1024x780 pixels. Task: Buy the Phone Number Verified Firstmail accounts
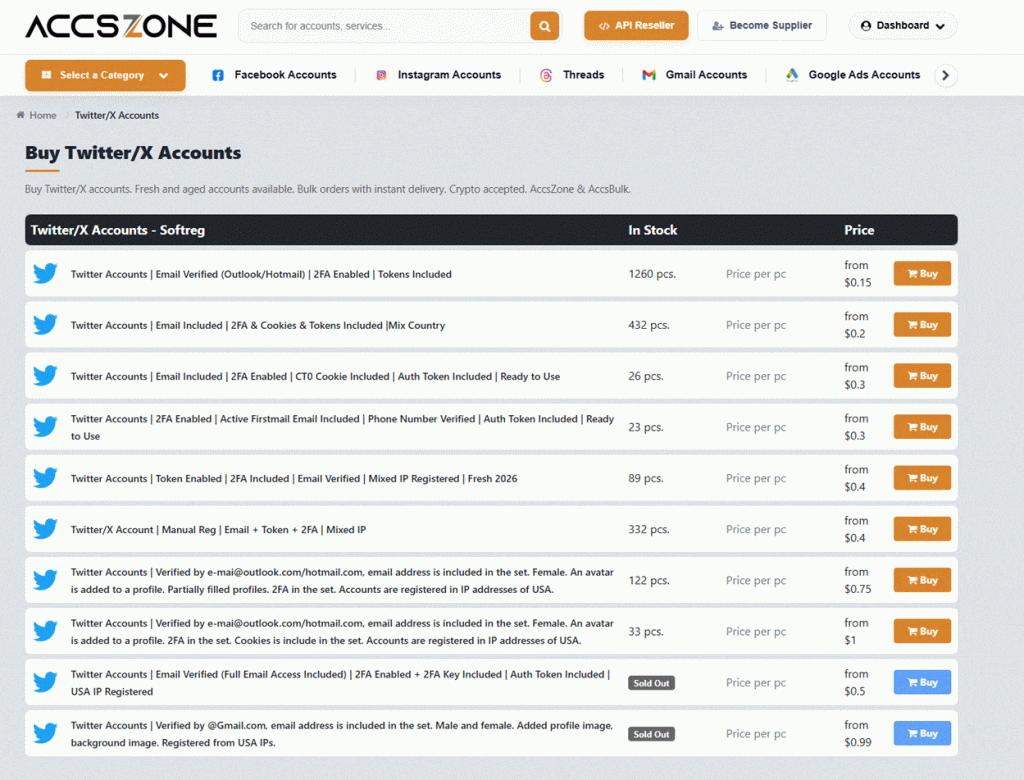click(922, 427)
